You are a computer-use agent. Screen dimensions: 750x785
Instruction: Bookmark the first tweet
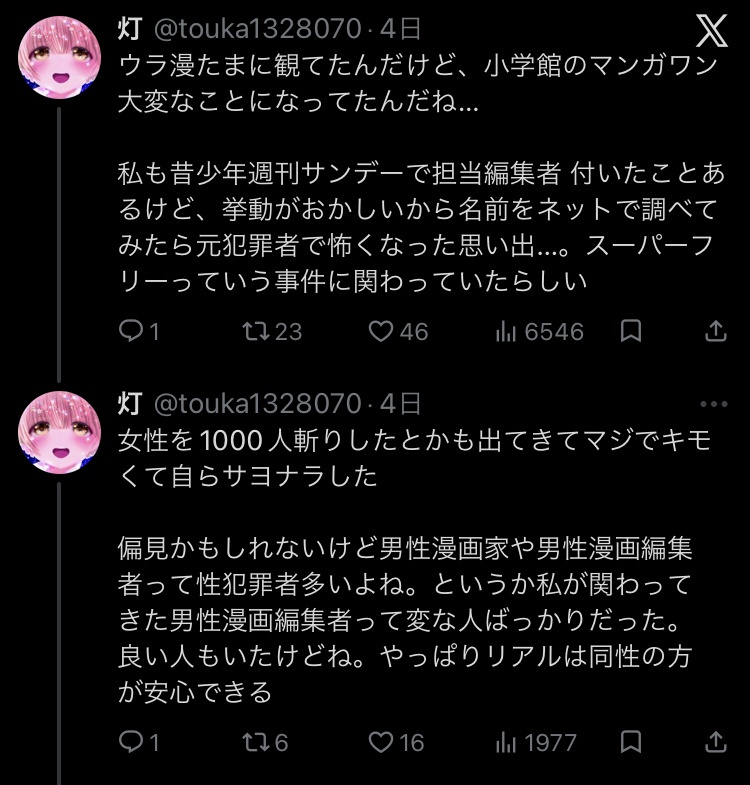pos(631,331)
